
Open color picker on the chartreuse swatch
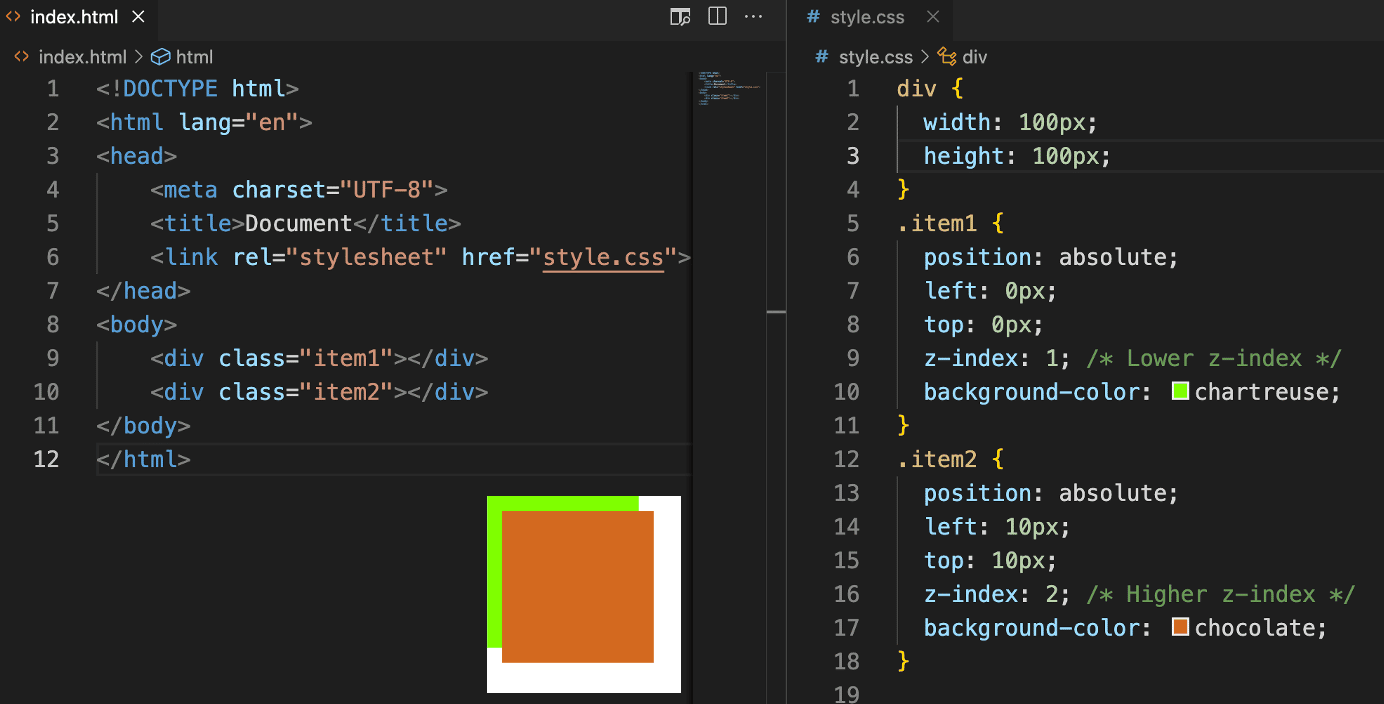click(1179, 391)
